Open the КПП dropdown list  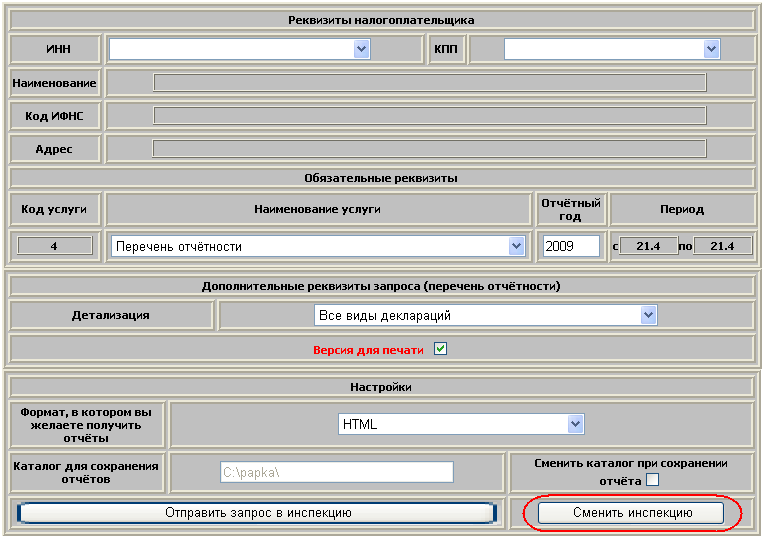[x=711, y=49]
